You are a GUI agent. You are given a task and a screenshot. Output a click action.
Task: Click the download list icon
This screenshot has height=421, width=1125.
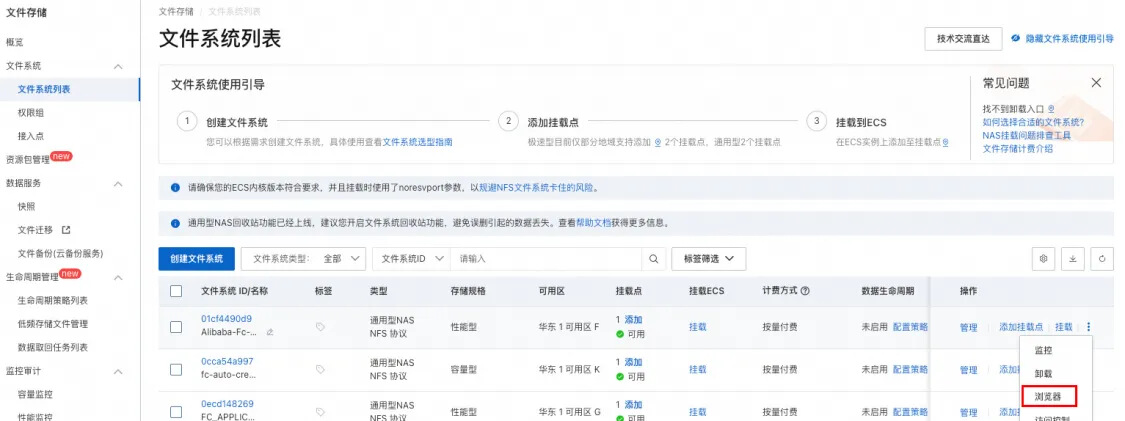(1073, 259)
